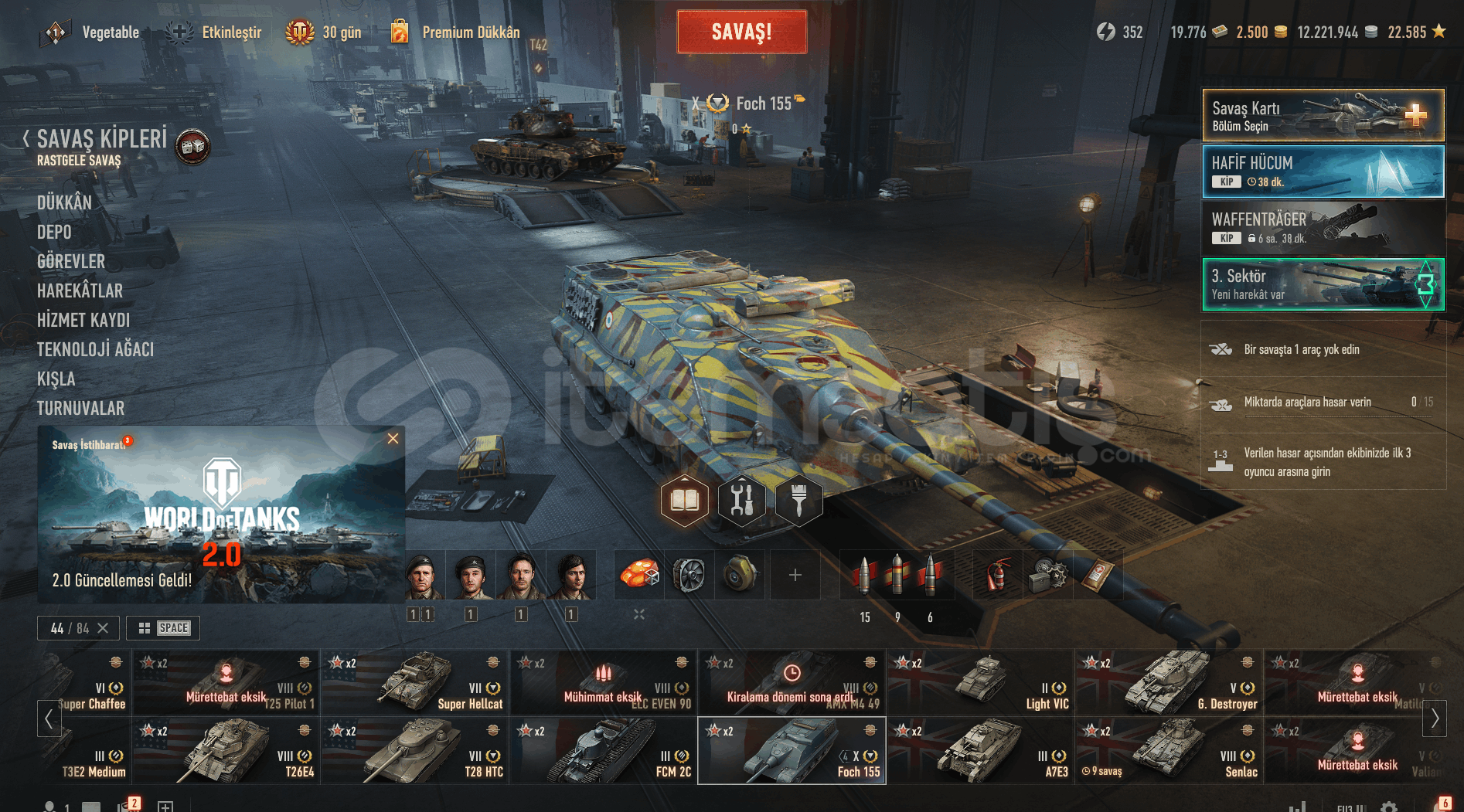Select the ventilation fan equipment slot
1464x812 pixels.
pyautogui.click(x=689, y=575)
